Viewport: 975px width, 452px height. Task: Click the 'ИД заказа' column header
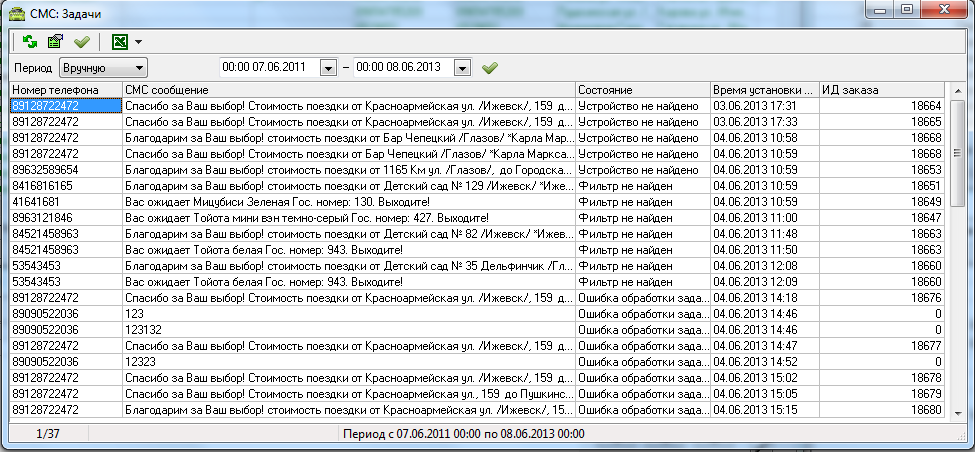882,90
